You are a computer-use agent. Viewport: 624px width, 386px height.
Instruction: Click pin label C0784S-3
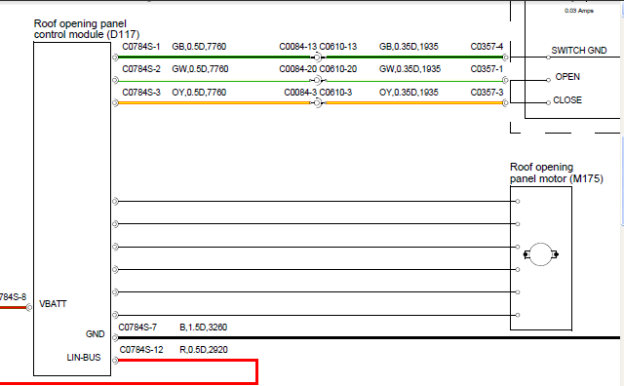pyautogui.click(x=141, y=93)
